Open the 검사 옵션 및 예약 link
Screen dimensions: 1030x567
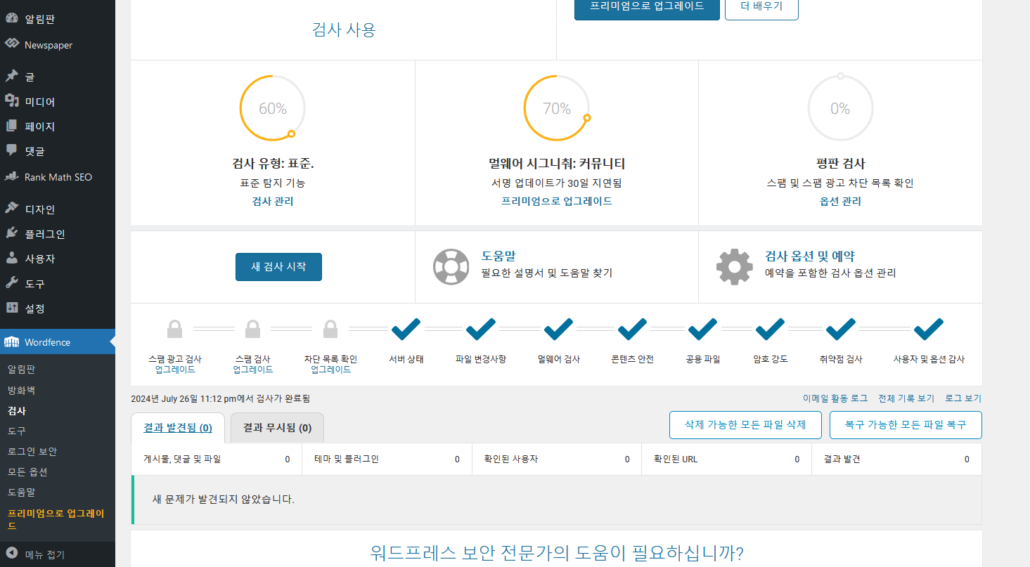(810, 256)
